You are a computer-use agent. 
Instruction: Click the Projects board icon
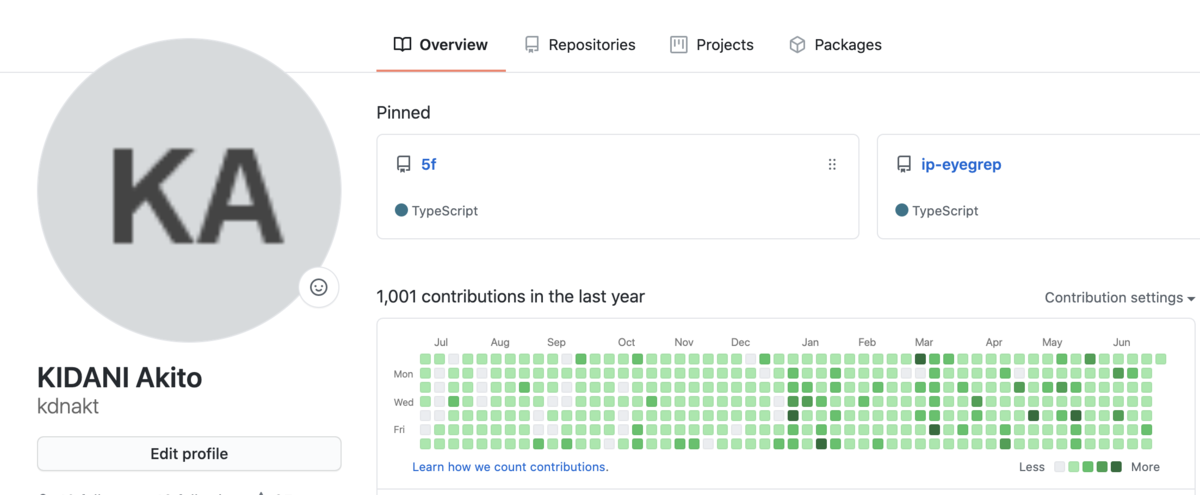tap(679, 45)
